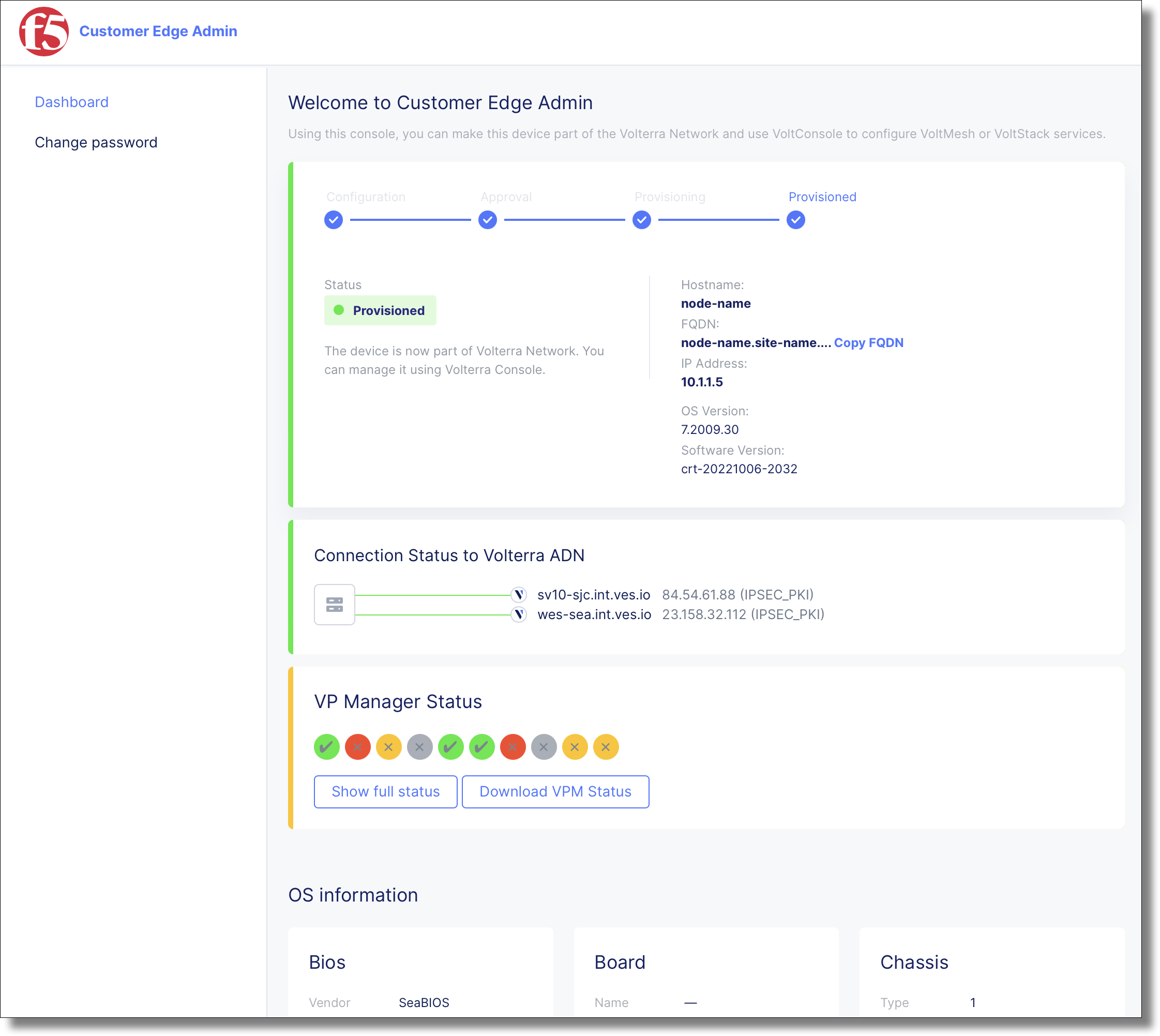Select the 23.158.32.112 (IPSEC_PKI) address

point(743,615)
